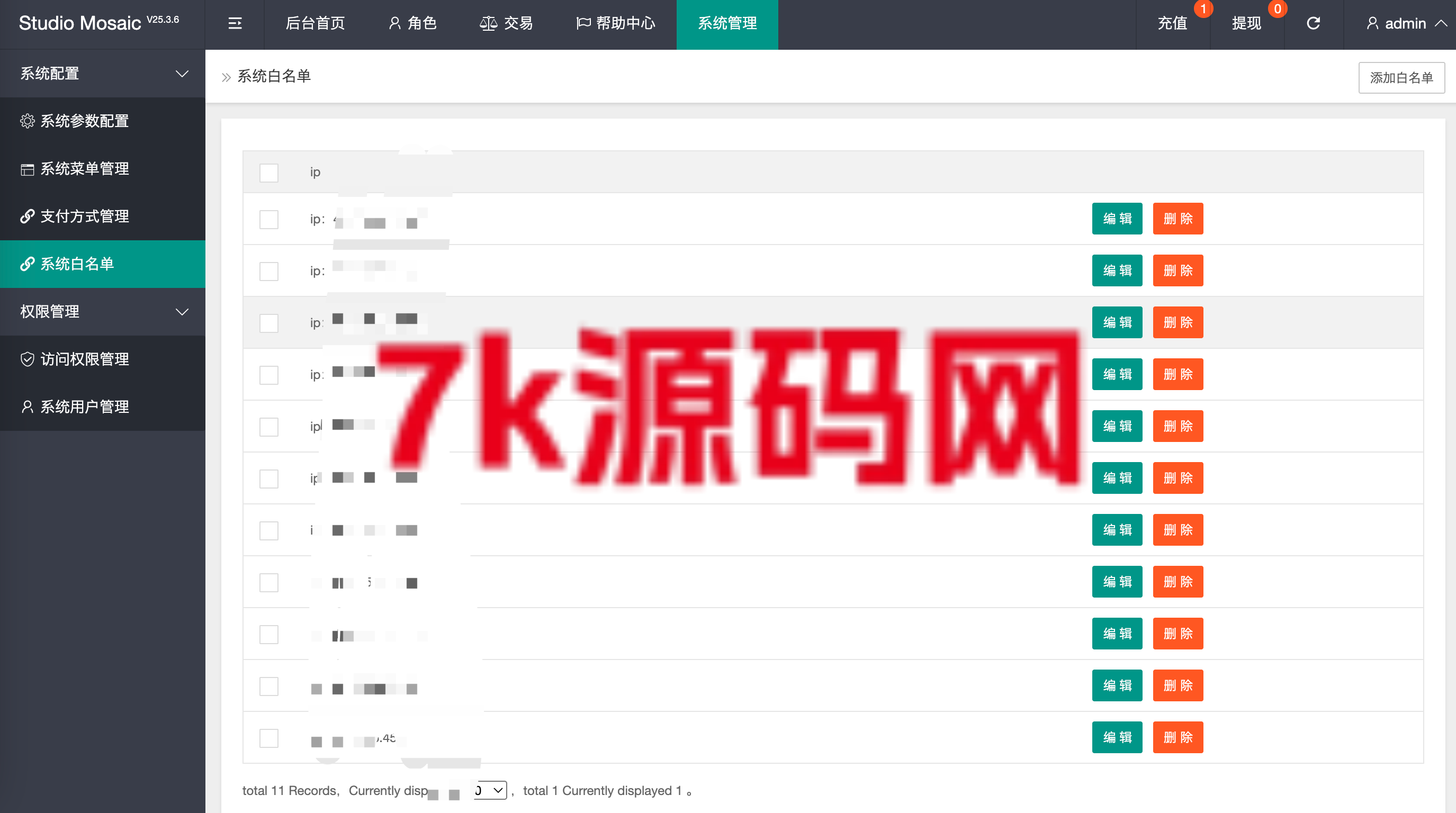Click 删除 on the first ip row
This screenshot has width=1456, height=813.
pos(1178,219)
